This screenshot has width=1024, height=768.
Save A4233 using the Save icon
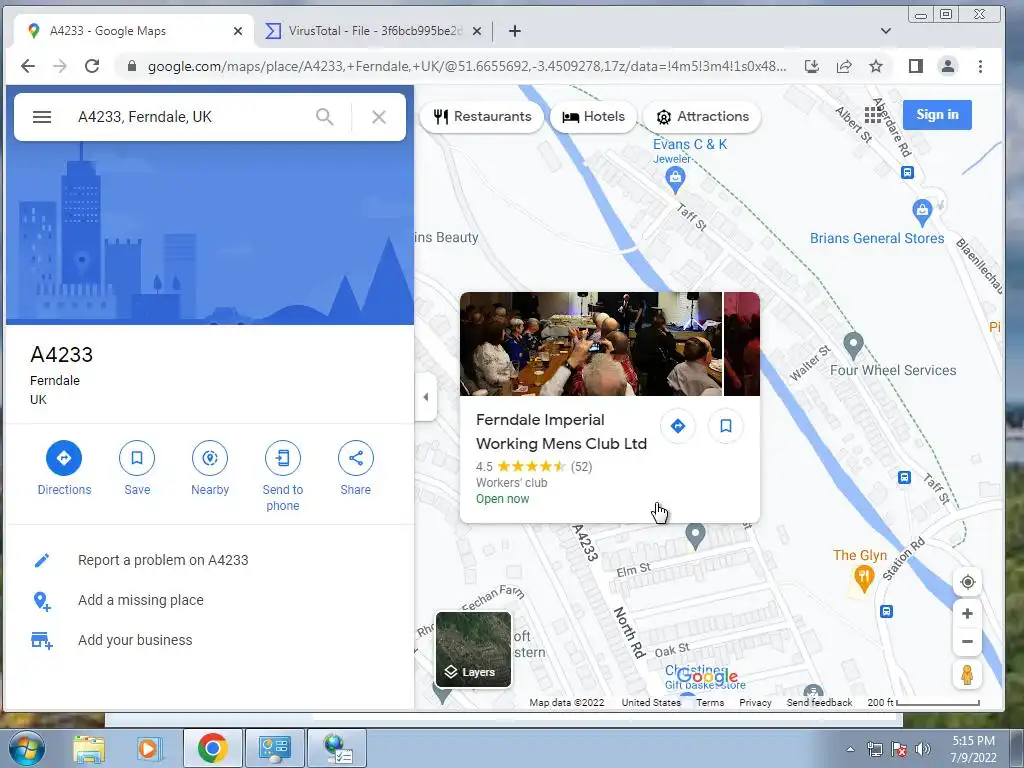pyautogui.click(x=137, y=458)
